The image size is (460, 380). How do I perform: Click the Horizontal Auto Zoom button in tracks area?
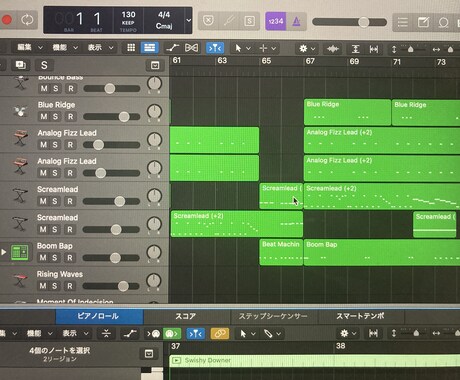(374, 49)
